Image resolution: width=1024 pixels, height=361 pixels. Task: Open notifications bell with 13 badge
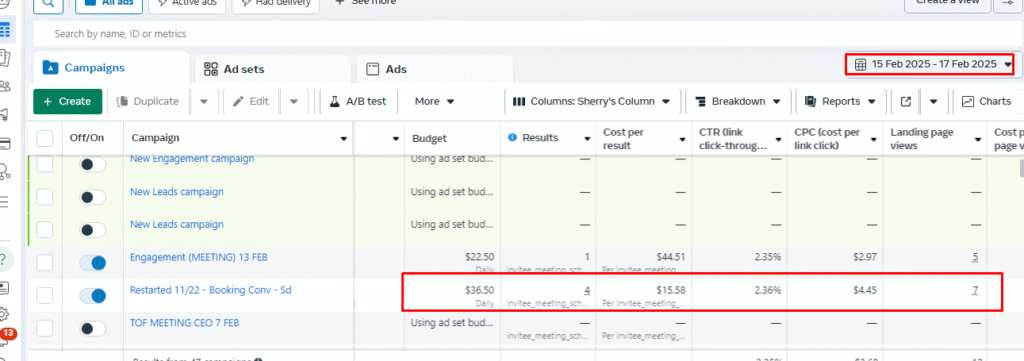point(6,340)
